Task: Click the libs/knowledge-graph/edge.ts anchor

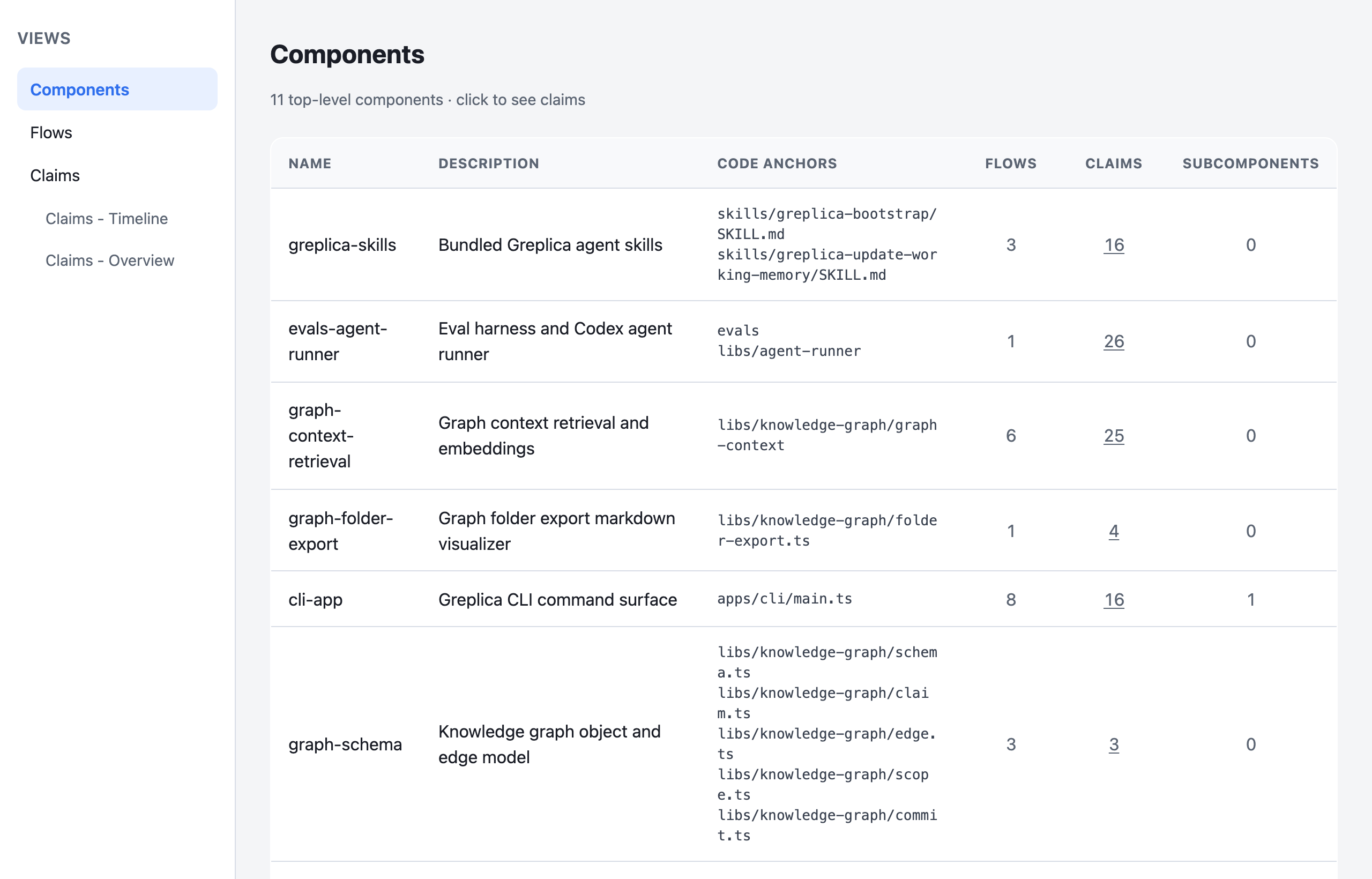Action: [x=827, y=744]
